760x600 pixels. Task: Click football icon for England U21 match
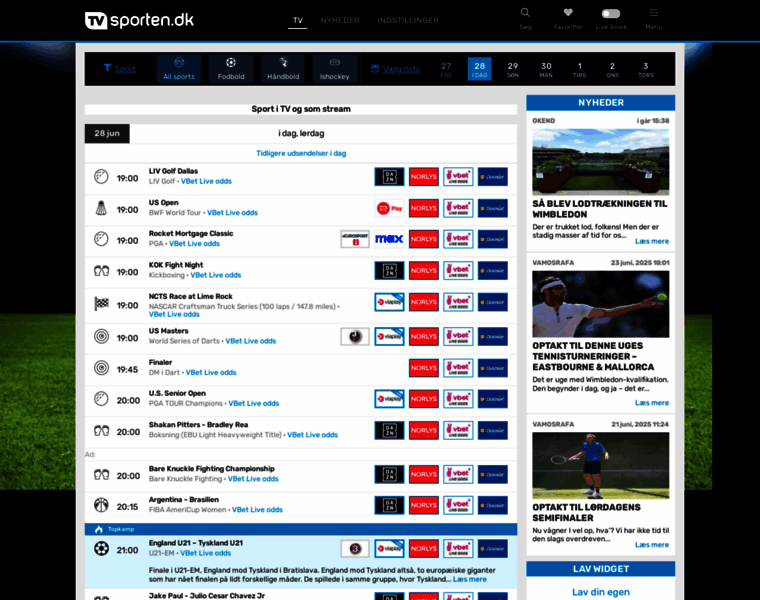[101, 549]
